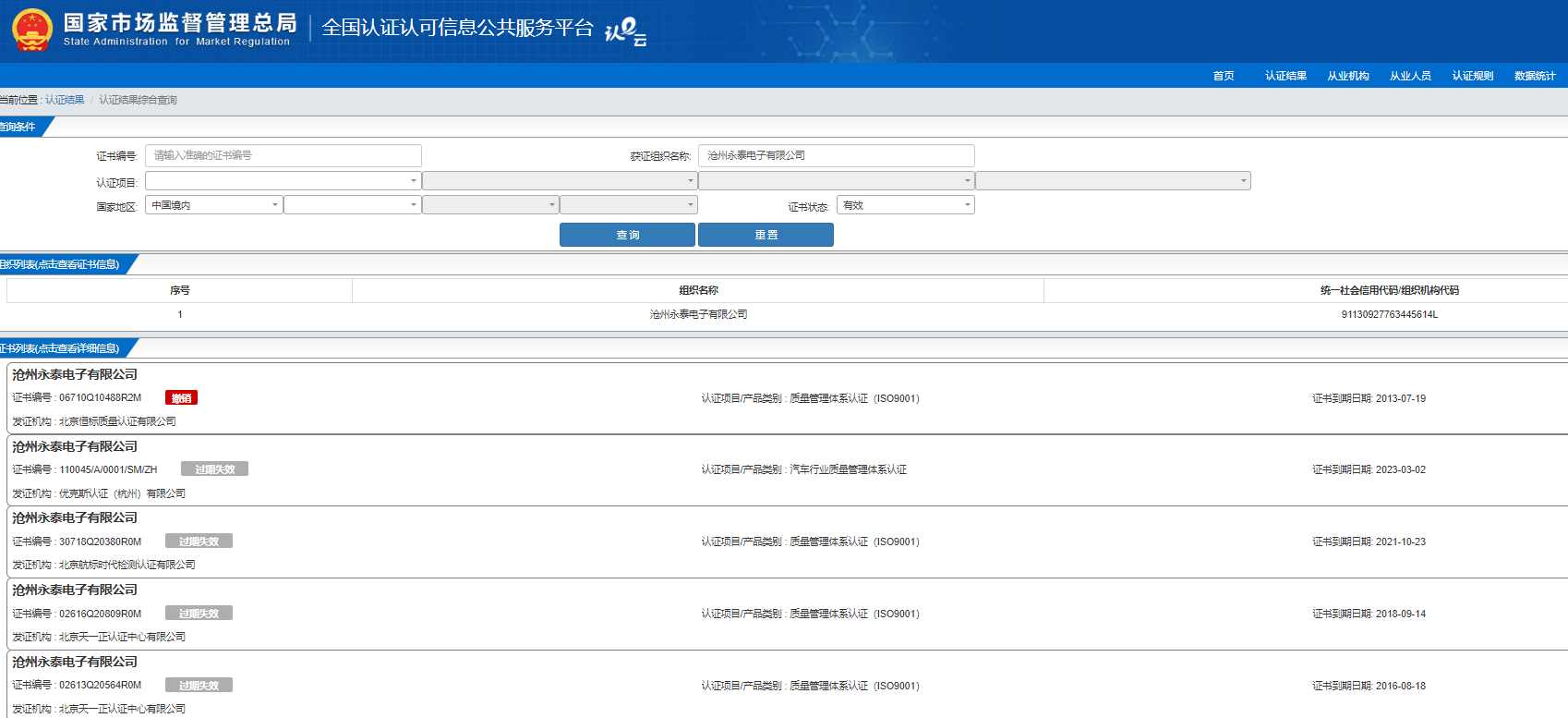This screenshot has height=718, width=1568.
Task: Open the third 国家地区 dropdown
Action: (x=490, y=205)
